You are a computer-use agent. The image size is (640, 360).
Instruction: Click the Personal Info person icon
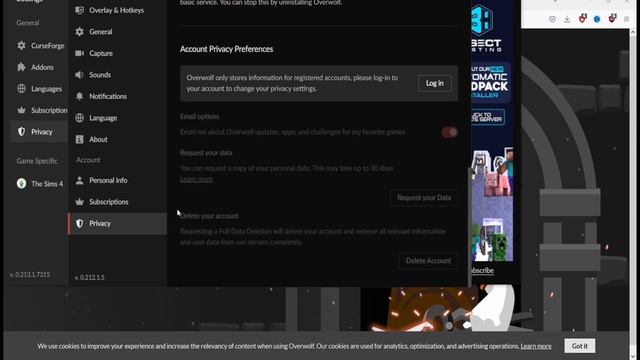click(80, 180)
